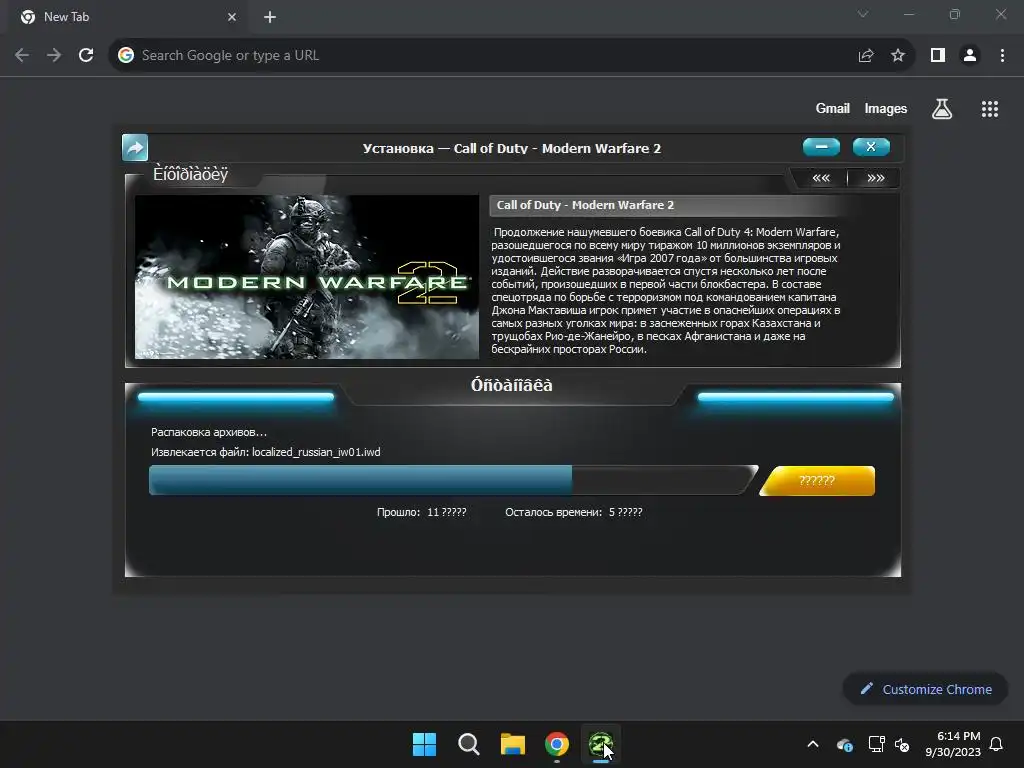Click the extraction progress bar
Viewport: 1024px width, 768px height.
click(x=453, y=480)
